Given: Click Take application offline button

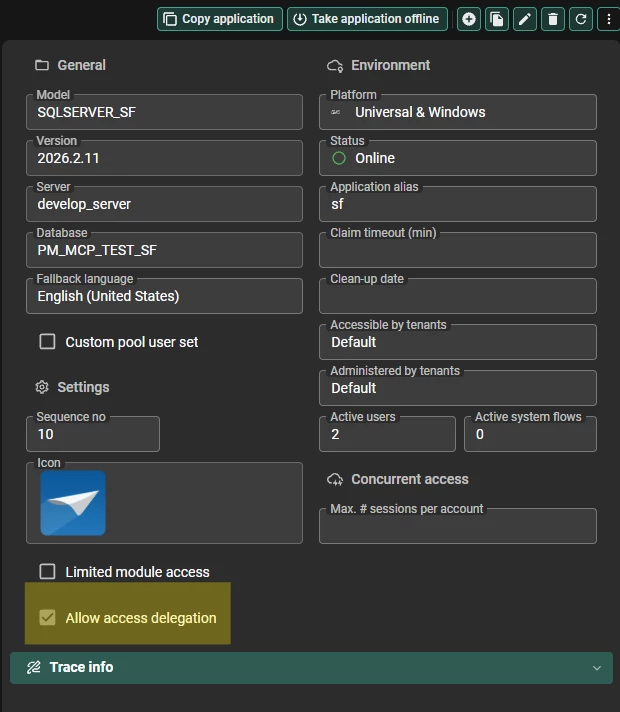Looking at the screenshot, I should [x=367, y=19].
